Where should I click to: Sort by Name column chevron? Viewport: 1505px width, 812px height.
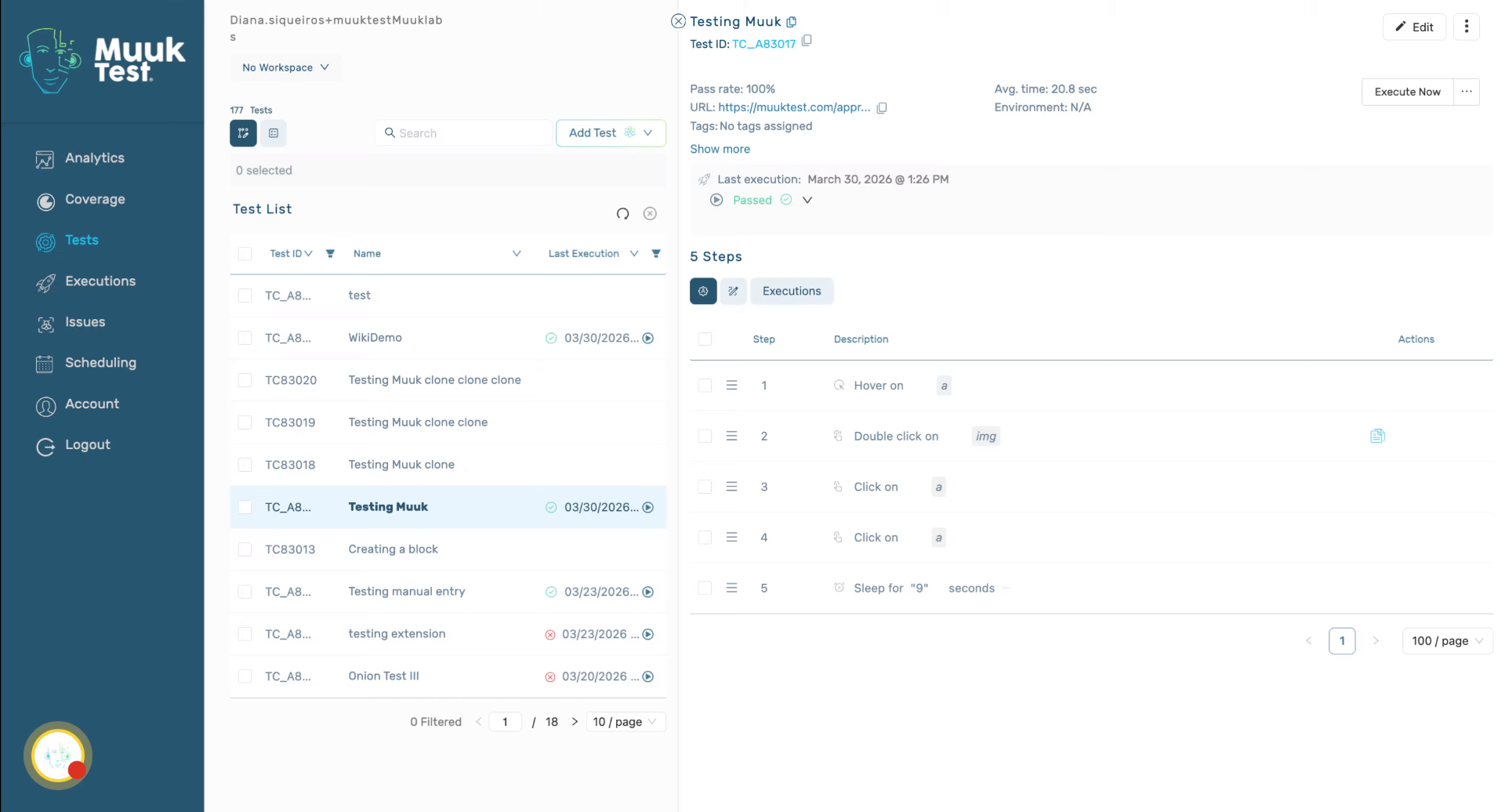pos(517,254)
